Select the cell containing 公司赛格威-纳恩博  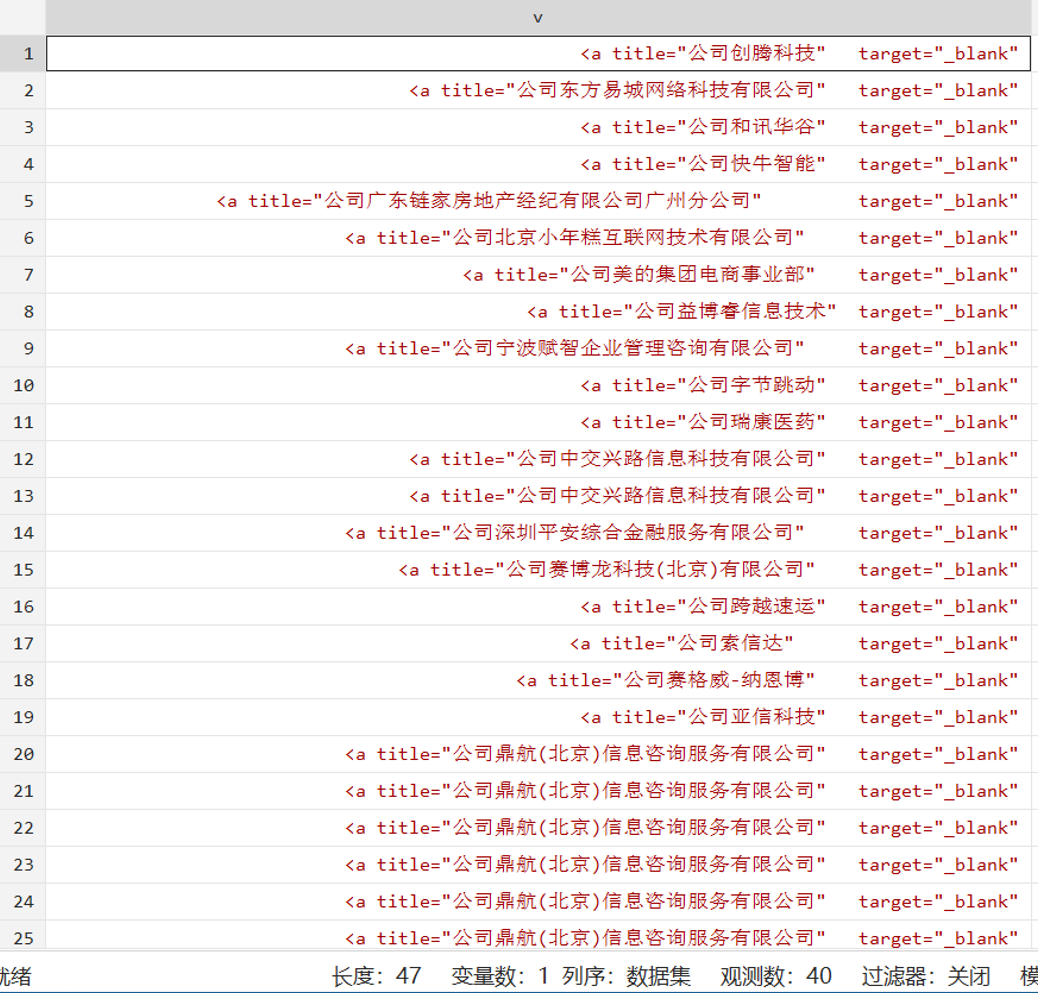pyautogui.click(x=538, y=680)
